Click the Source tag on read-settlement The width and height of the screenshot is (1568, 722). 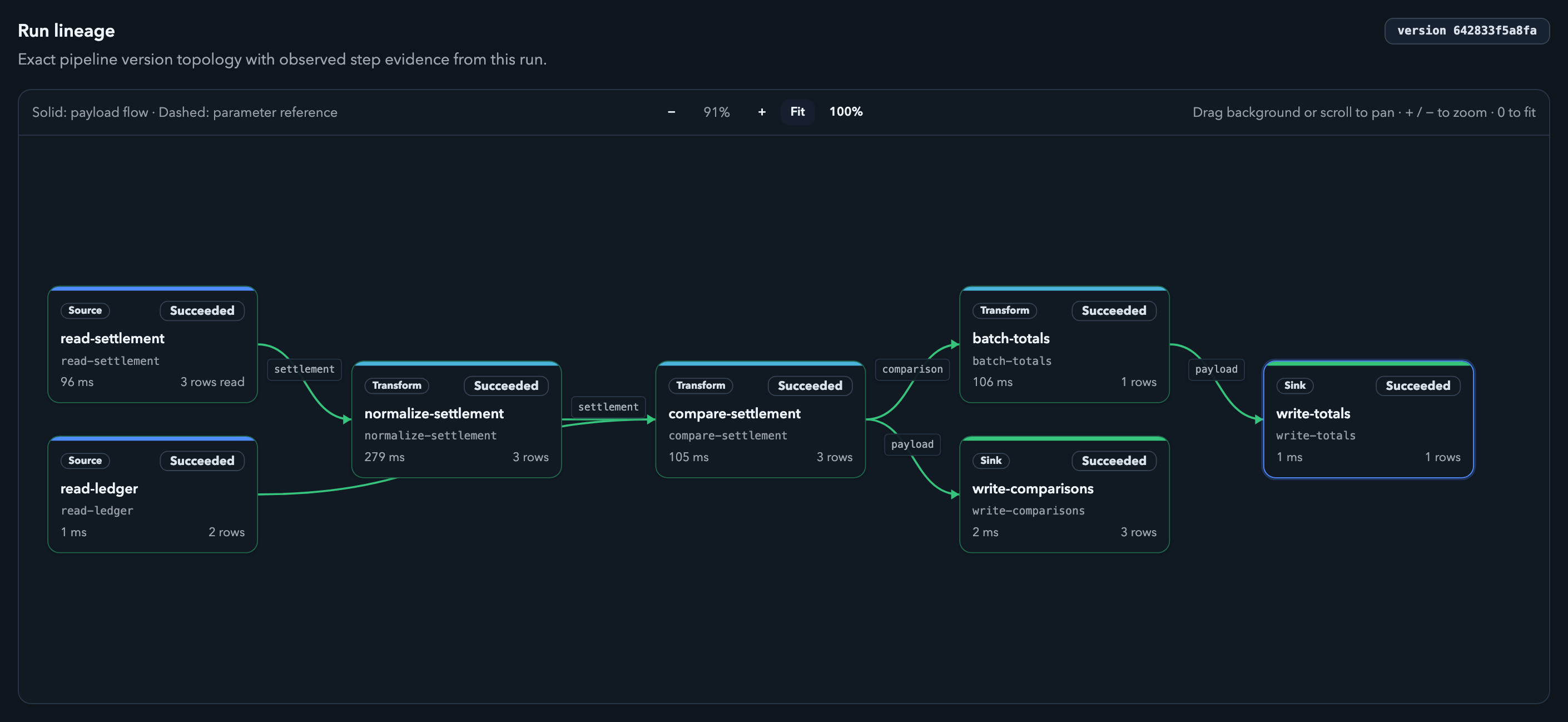85,310
